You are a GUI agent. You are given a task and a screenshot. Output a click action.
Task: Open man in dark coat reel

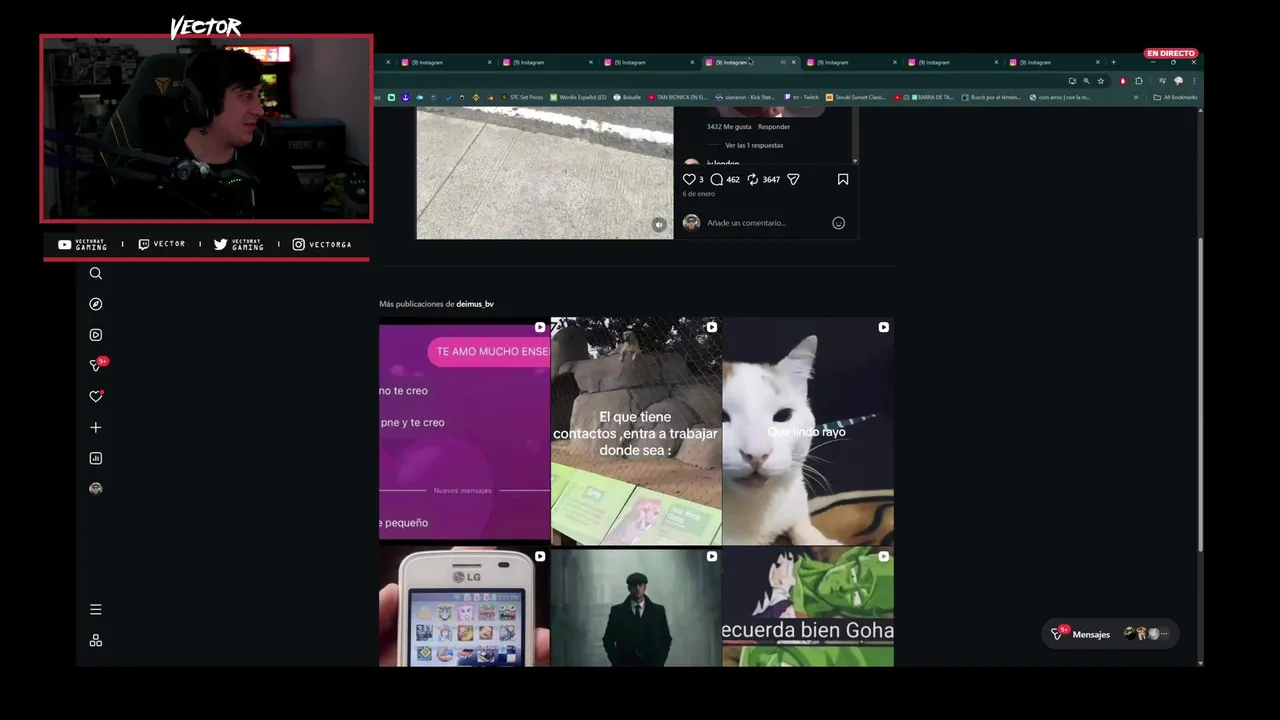636,607
